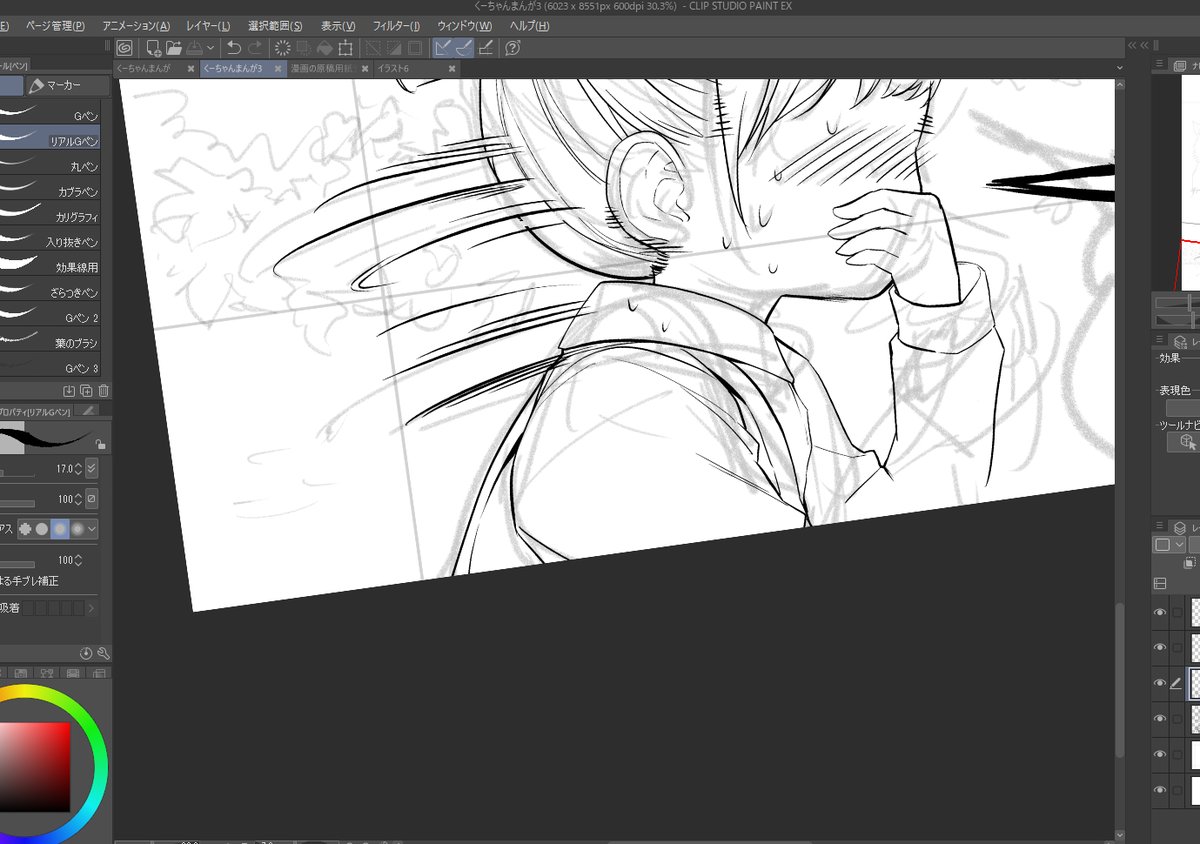This screenshot has height=844, width=1200.
Task: Open the アニメーション(A) menu
Action: (x=136, y=25)
